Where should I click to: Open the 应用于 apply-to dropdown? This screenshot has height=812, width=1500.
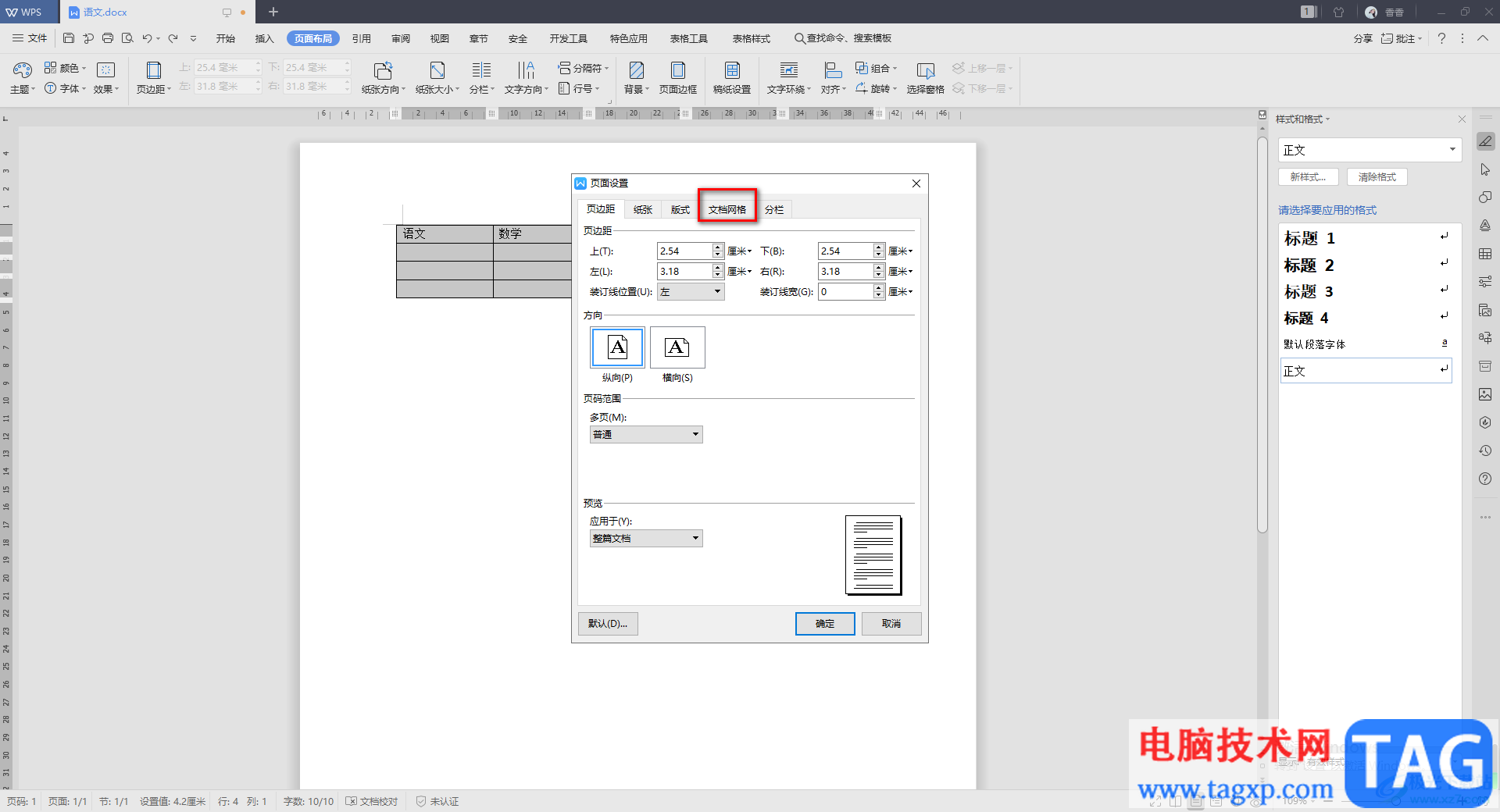tap(646, 538)
